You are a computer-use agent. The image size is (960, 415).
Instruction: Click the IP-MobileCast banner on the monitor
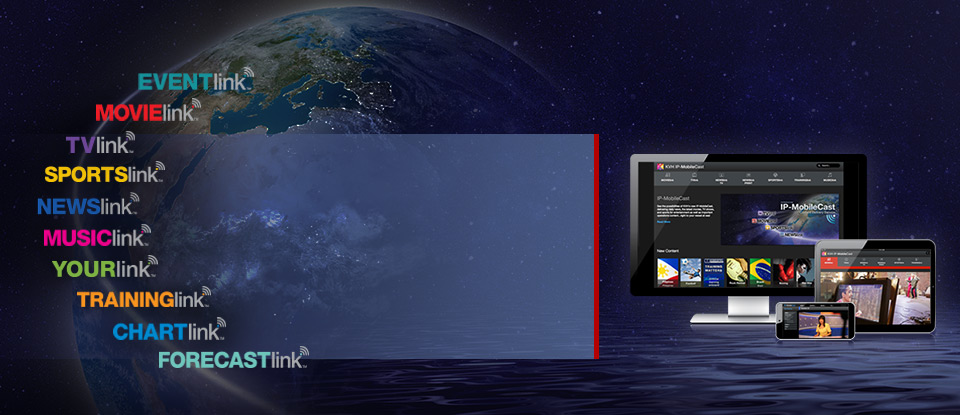click(781, 220)
